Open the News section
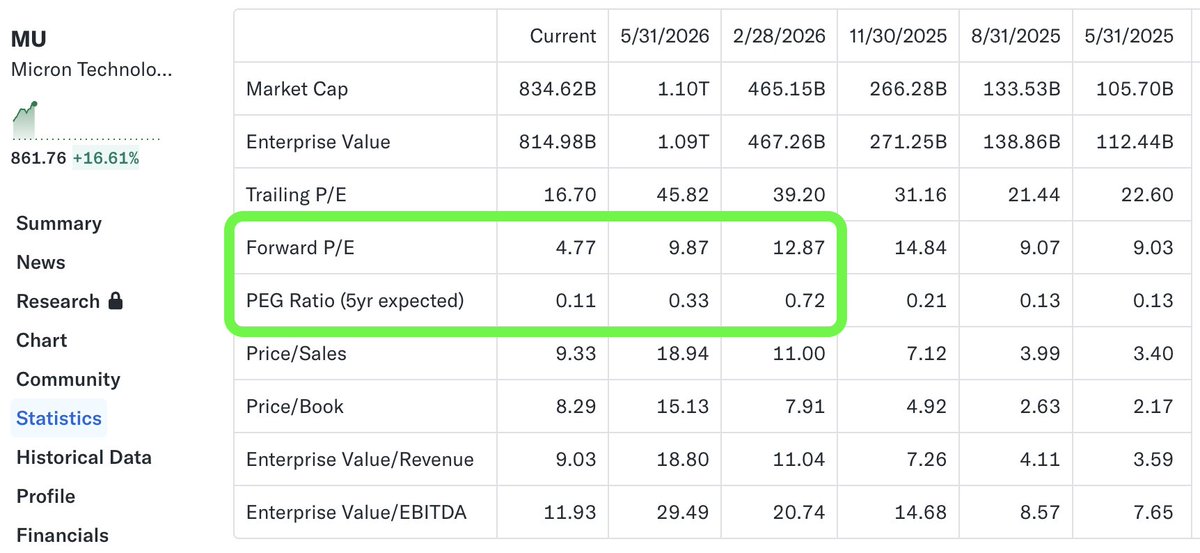This screenshot has height=553, width=1200. coord(41,262)
